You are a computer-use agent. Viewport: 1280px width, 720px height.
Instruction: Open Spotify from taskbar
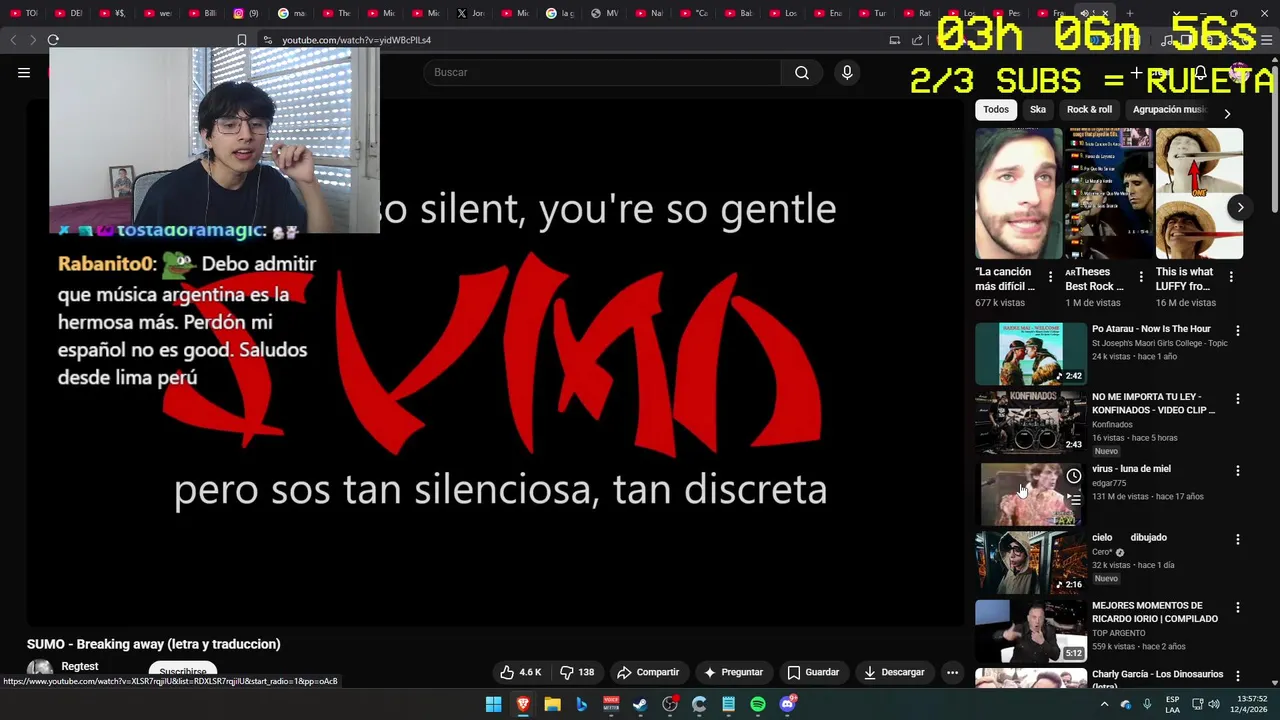pyautogui.click(x=758, y=704)
